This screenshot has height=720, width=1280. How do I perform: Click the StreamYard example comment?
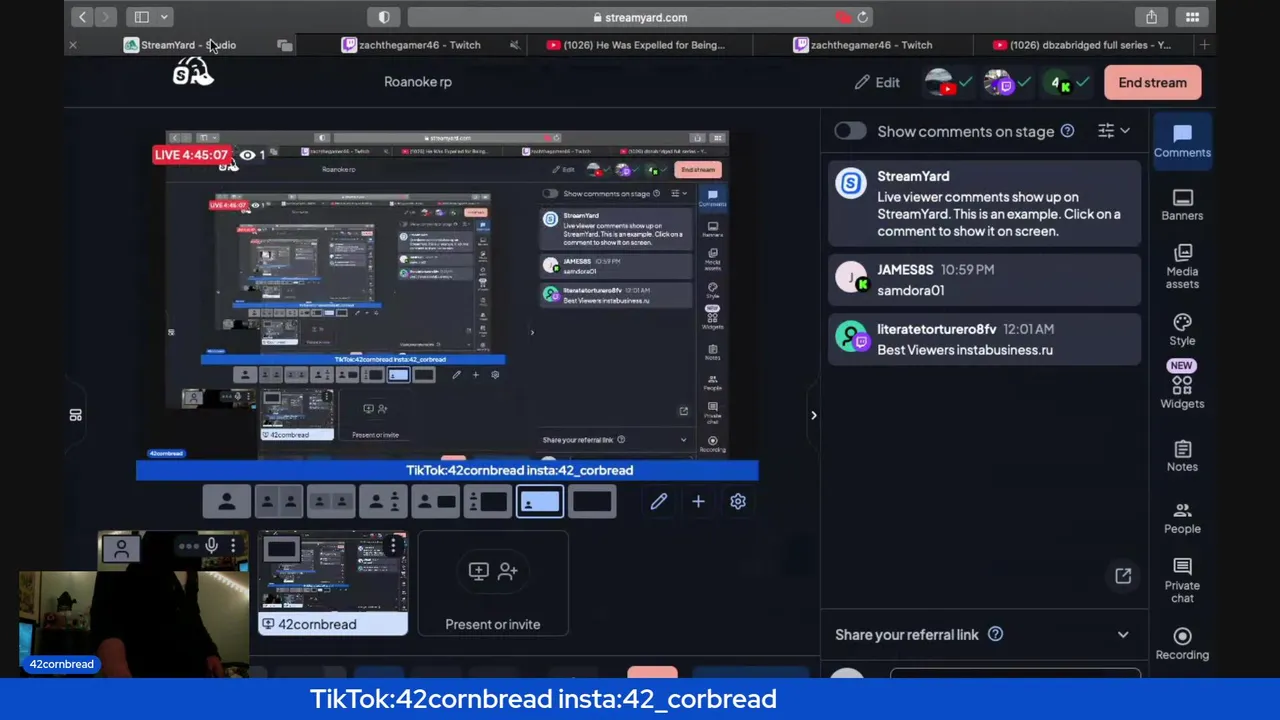tap(983, 203)
